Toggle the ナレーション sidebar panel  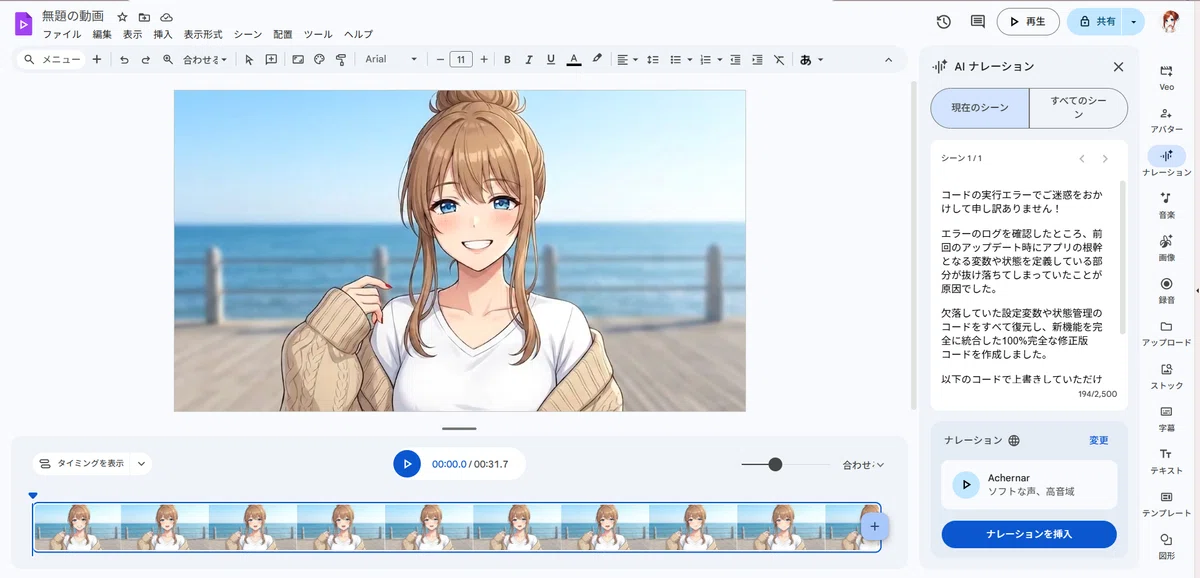1166,162
